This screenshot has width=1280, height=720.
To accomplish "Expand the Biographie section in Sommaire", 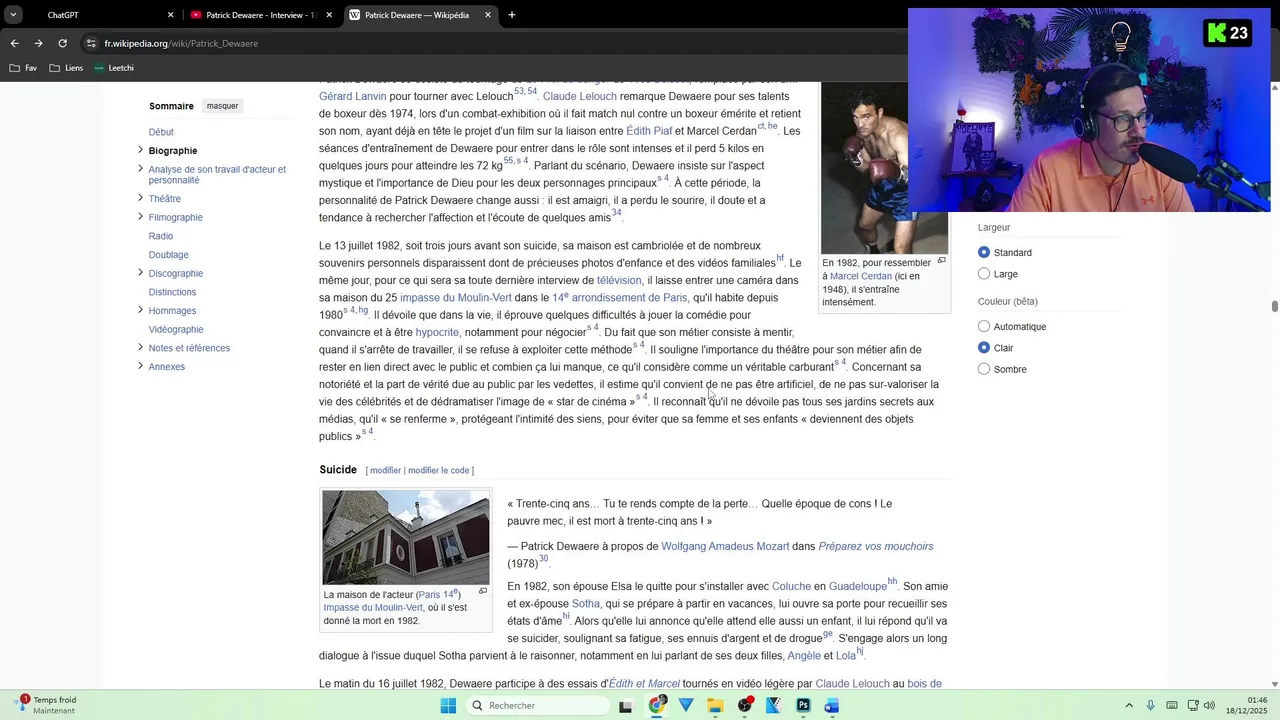I will click(140, 150).
